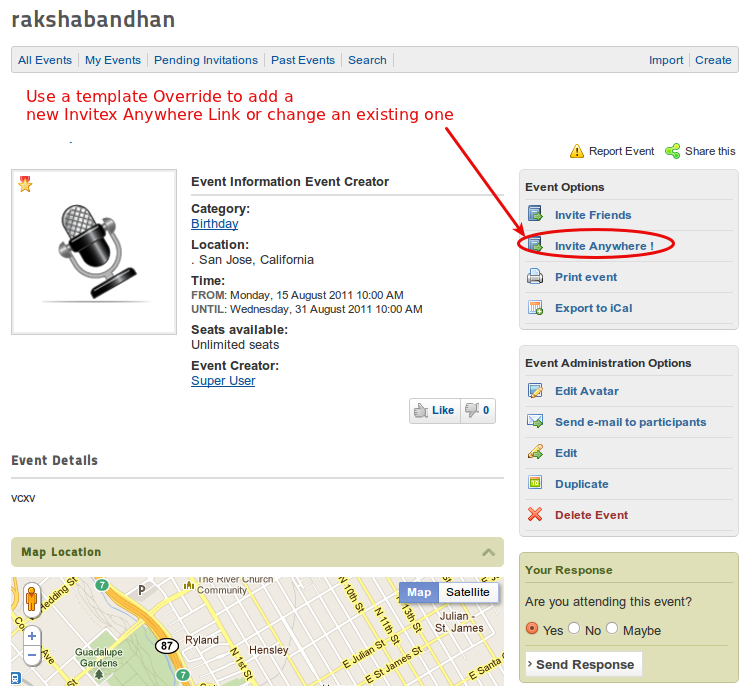Open the Birthday category link

(x=214, y=224)
